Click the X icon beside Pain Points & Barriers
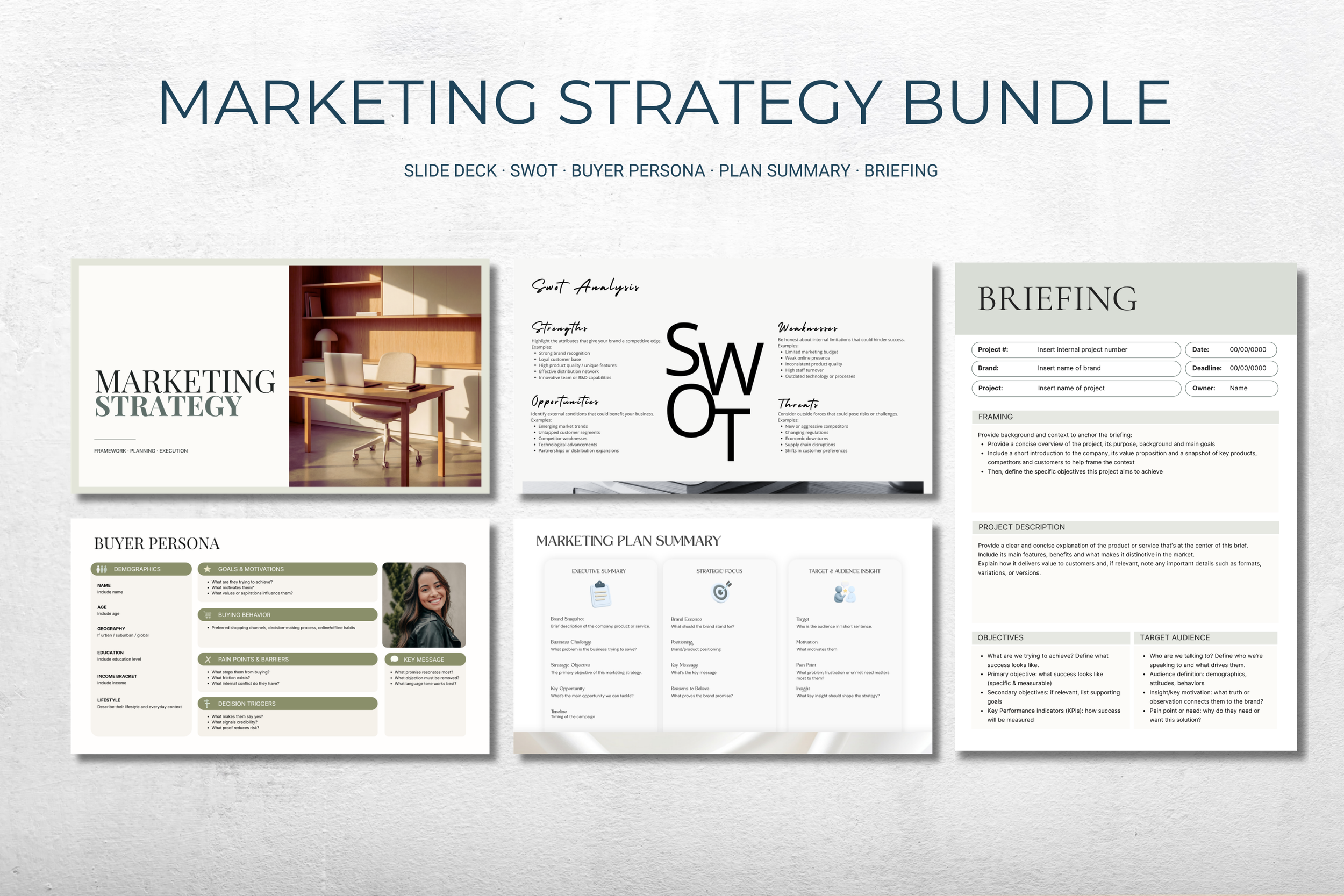 [208, 660]
